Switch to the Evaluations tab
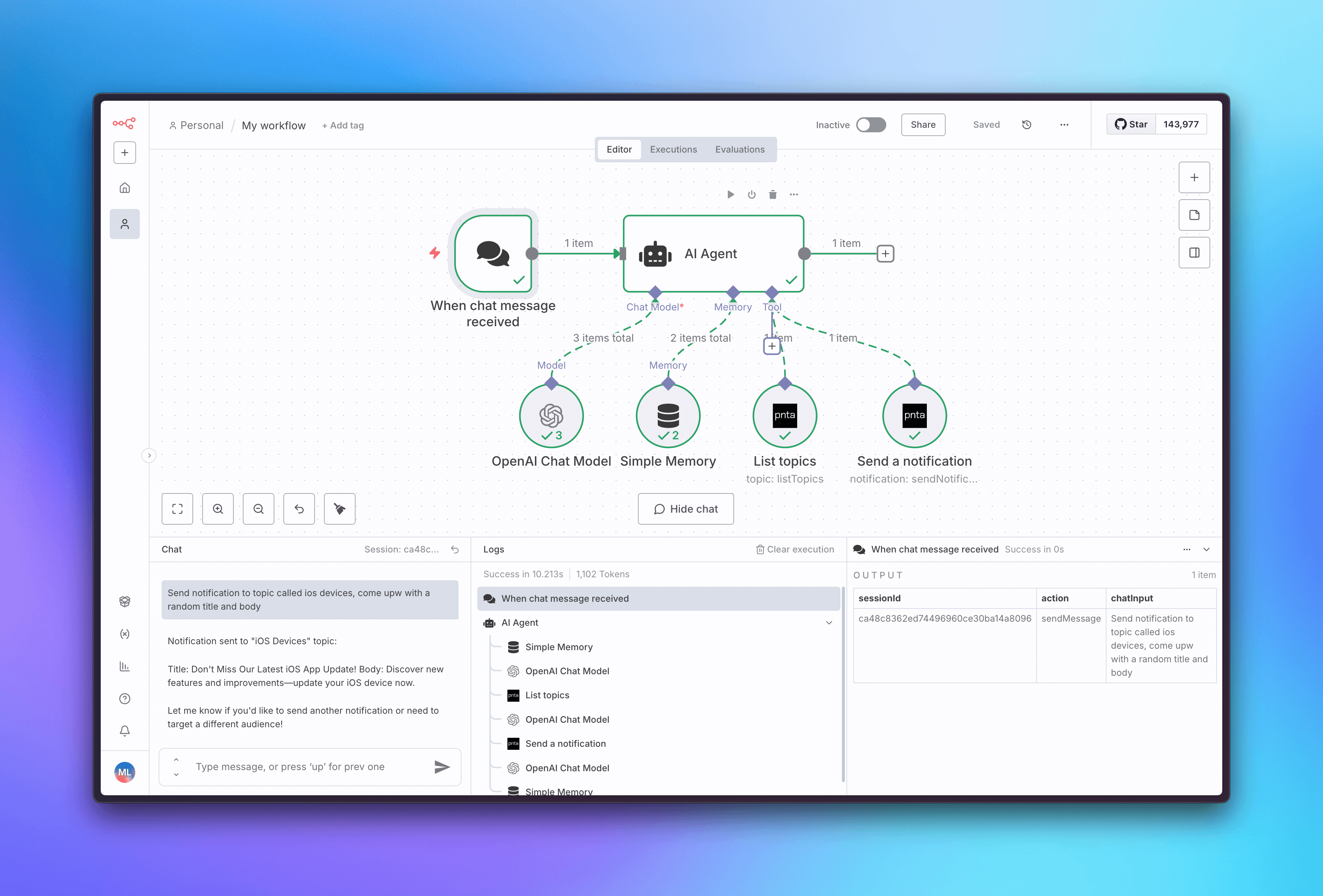Screen dimensions: 1323x896 coord(740,149)
